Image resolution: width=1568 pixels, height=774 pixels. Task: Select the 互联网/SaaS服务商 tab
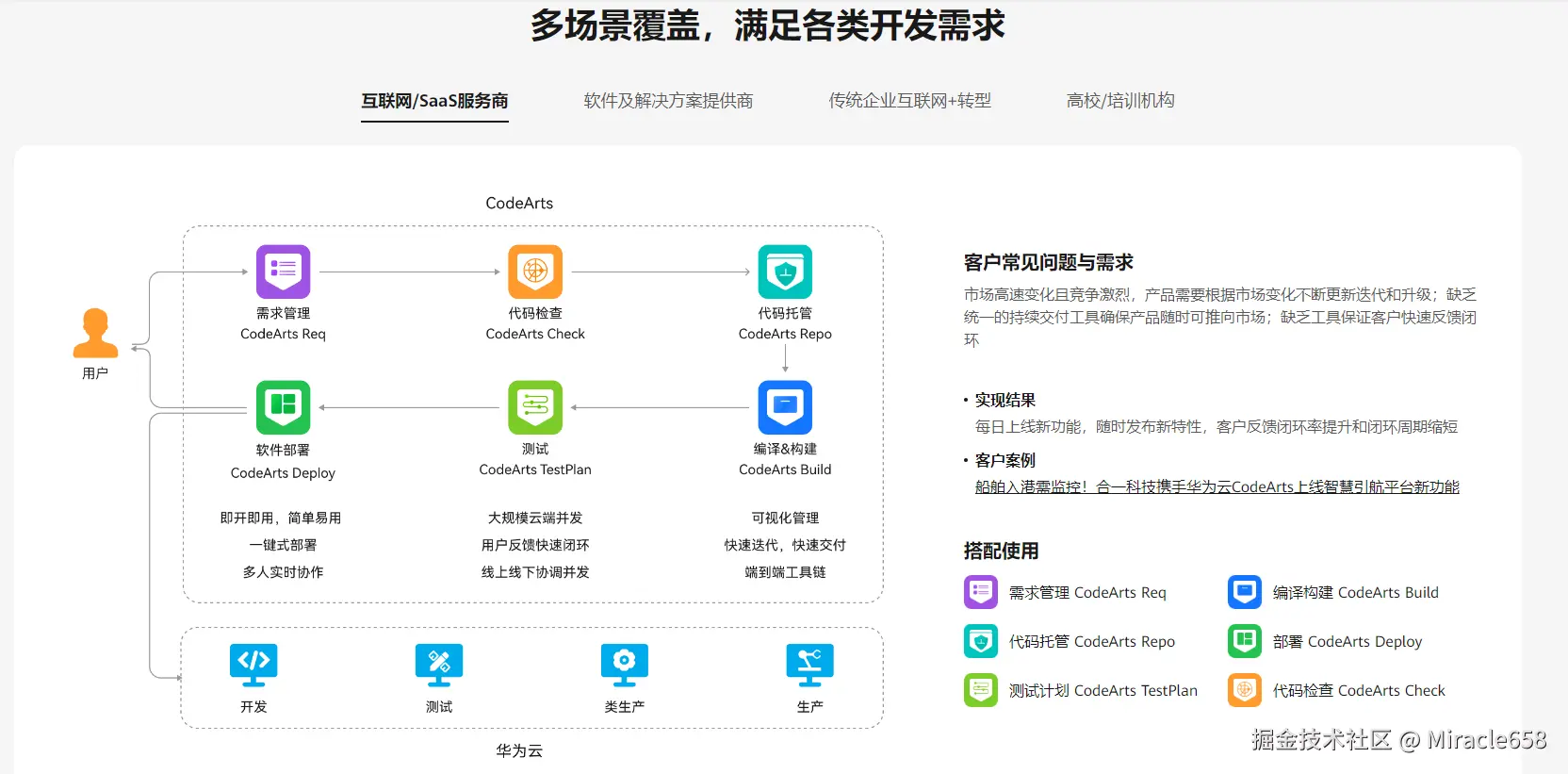coord(434,101)
